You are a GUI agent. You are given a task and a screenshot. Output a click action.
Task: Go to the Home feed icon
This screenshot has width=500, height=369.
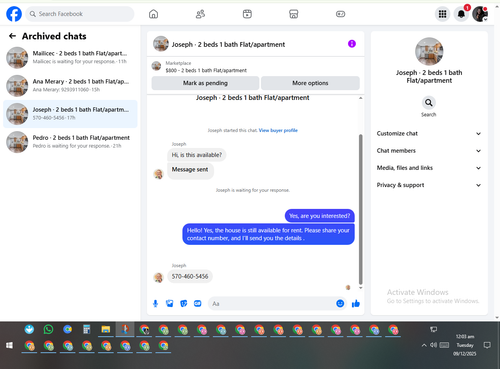pyautogui.click(x=153, y=14)
